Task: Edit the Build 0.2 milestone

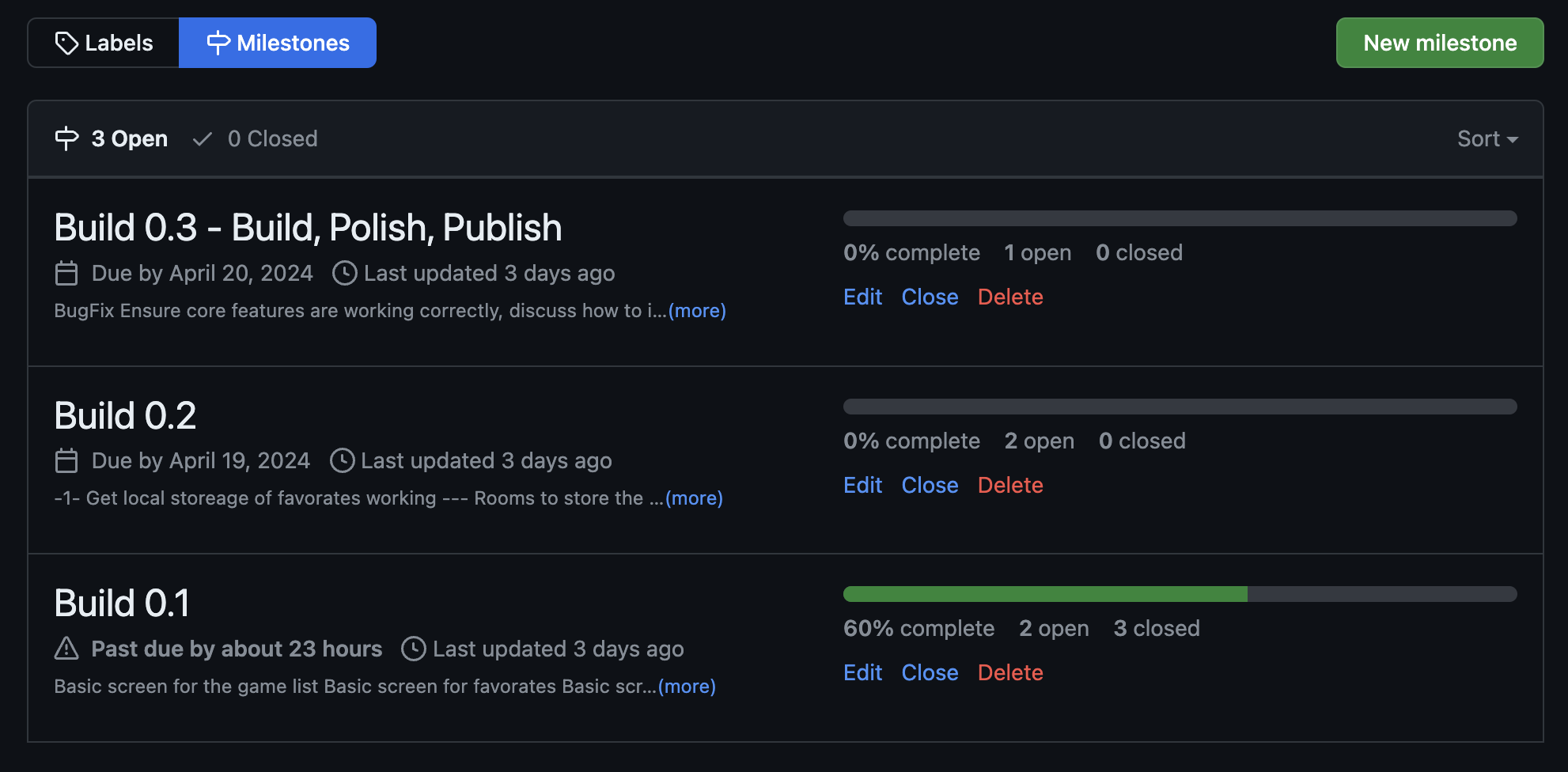Action: tap(862, 485)
